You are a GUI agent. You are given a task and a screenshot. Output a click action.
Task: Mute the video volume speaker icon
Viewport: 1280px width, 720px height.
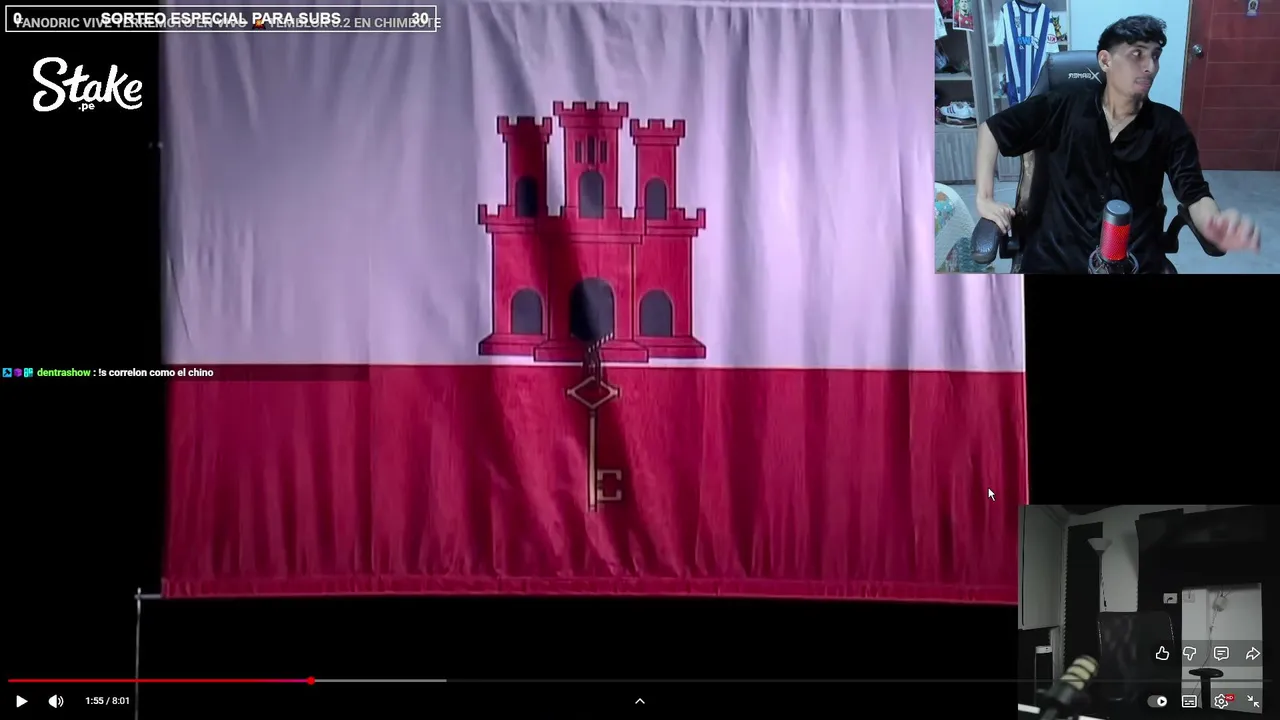tap(56, 701)
